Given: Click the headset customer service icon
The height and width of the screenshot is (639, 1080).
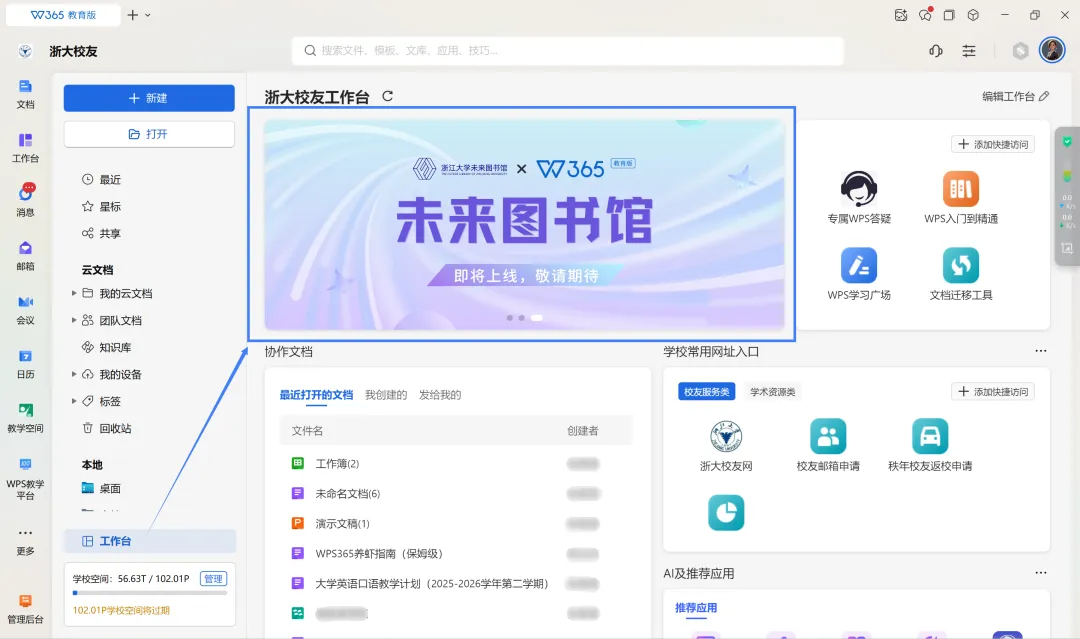Looking at the screenshot, I should tap(935, 51).
